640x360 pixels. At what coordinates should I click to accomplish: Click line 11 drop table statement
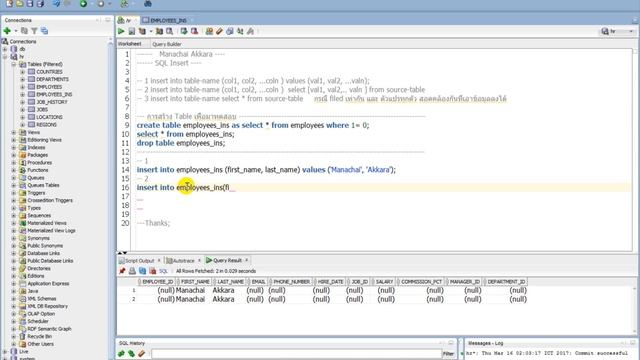[181, 143]
